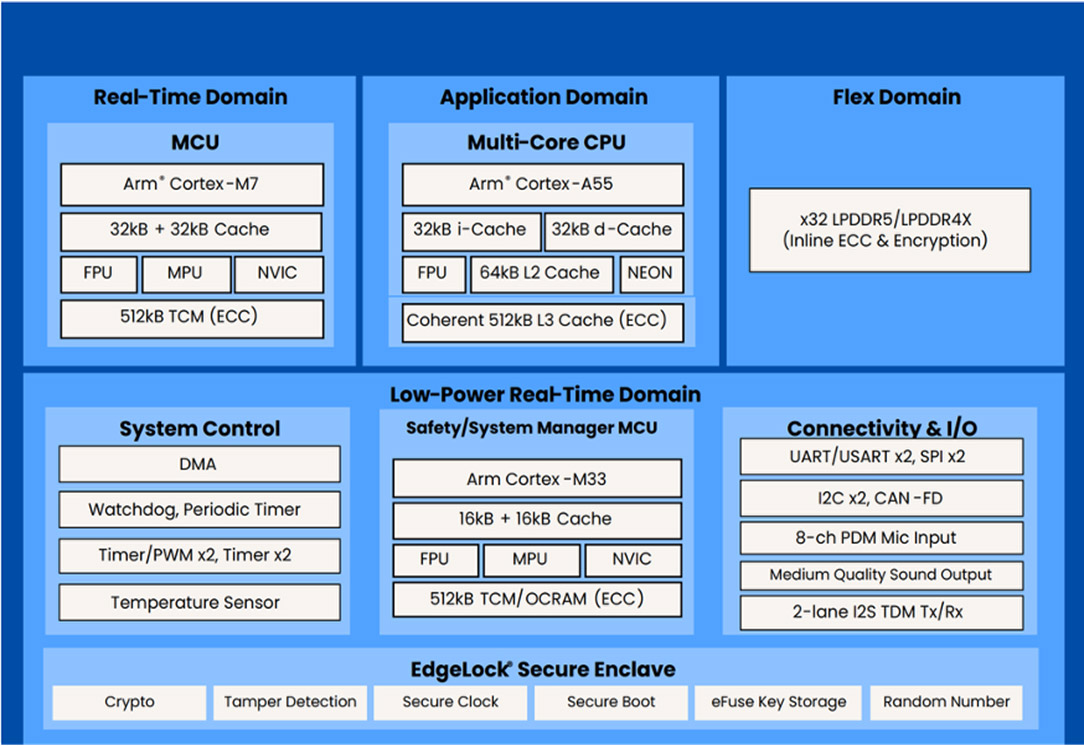Screen dimensions: 1084x746
Task: Collapse the EdgeLock Secure Enclave section
Action: coord(542,669)
